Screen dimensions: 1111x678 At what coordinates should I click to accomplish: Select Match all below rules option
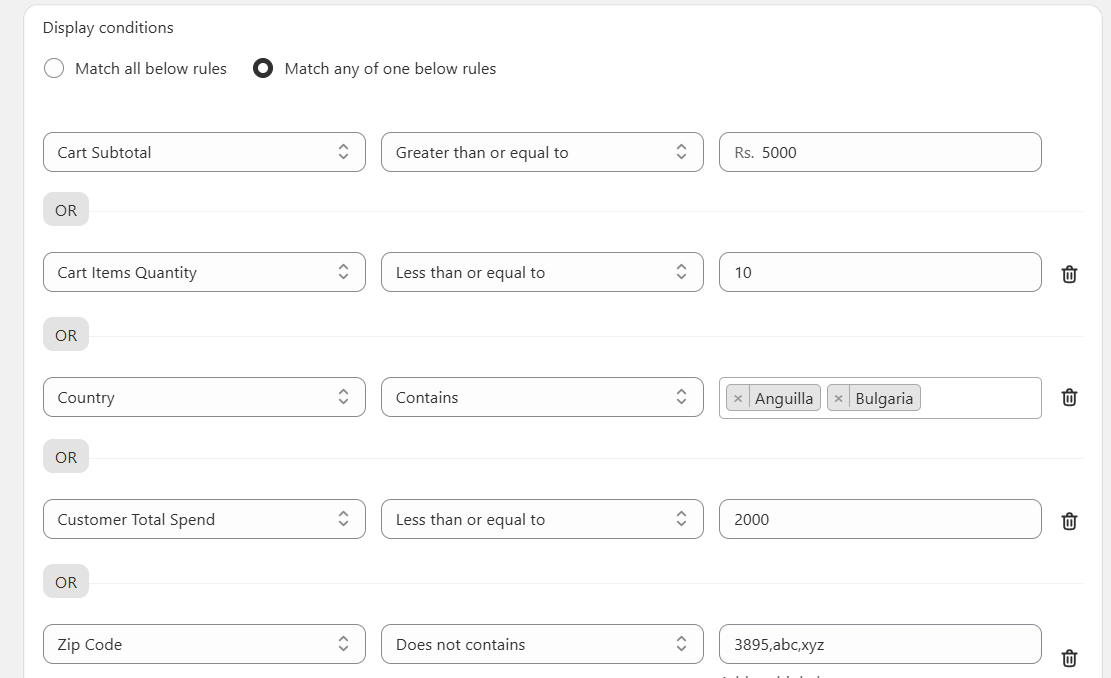[55, 69]
